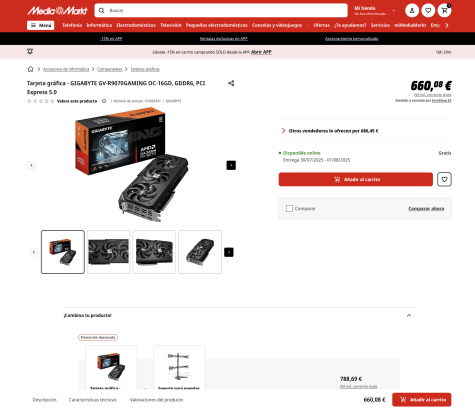Select the second graphics card thumbnail
Screen dimensions: 475x410
(x=108, y=252)
